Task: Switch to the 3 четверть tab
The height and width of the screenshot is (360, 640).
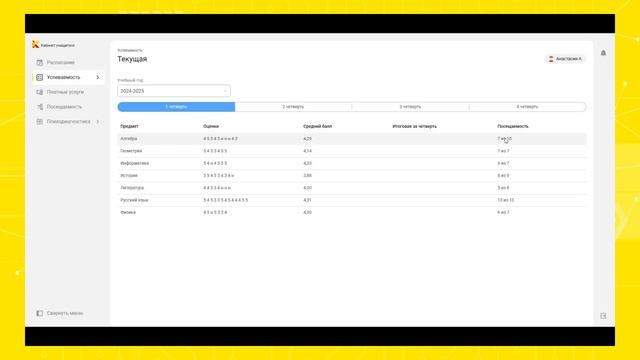Action: click(410, 107)
